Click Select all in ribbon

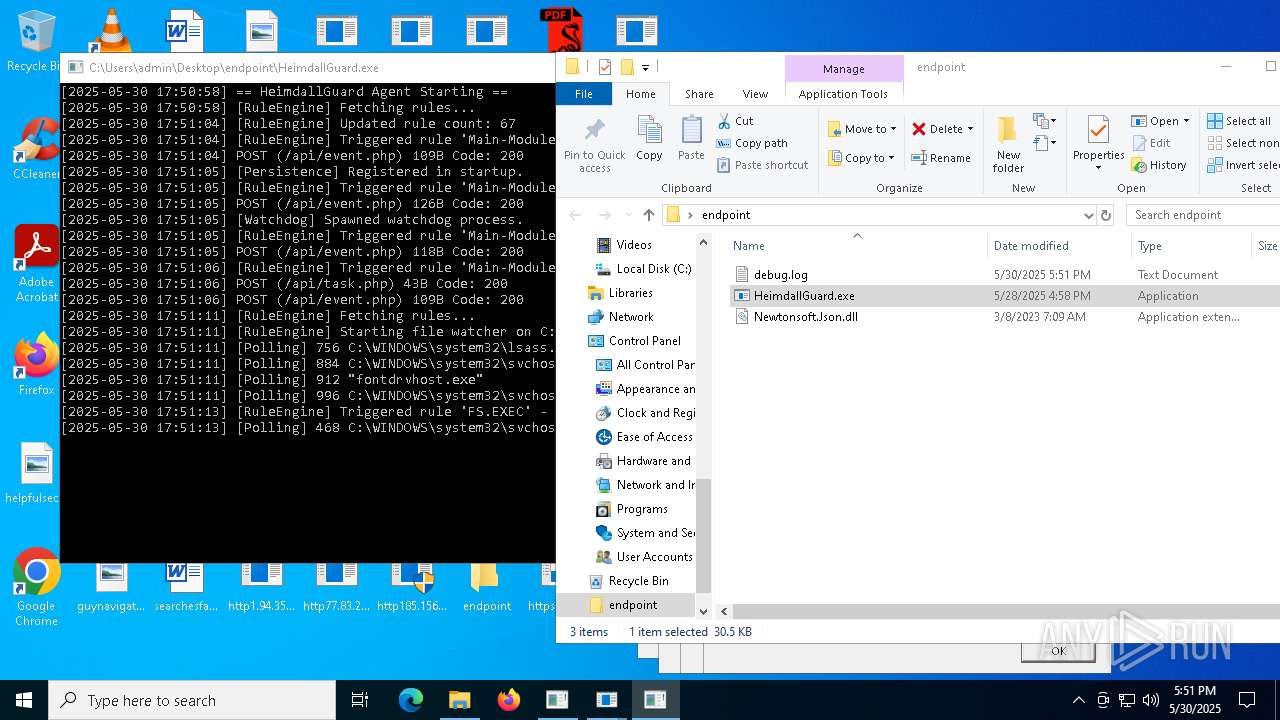click(x=1239, y=121)
